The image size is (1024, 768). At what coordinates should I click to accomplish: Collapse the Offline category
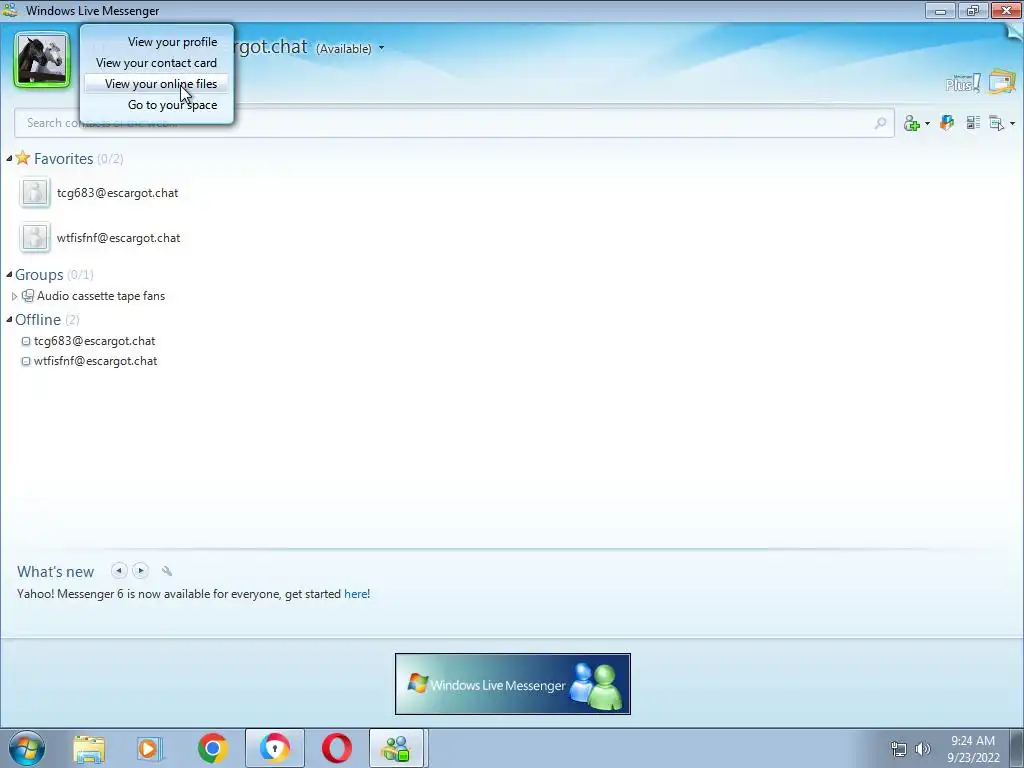[x=9, y=319]
